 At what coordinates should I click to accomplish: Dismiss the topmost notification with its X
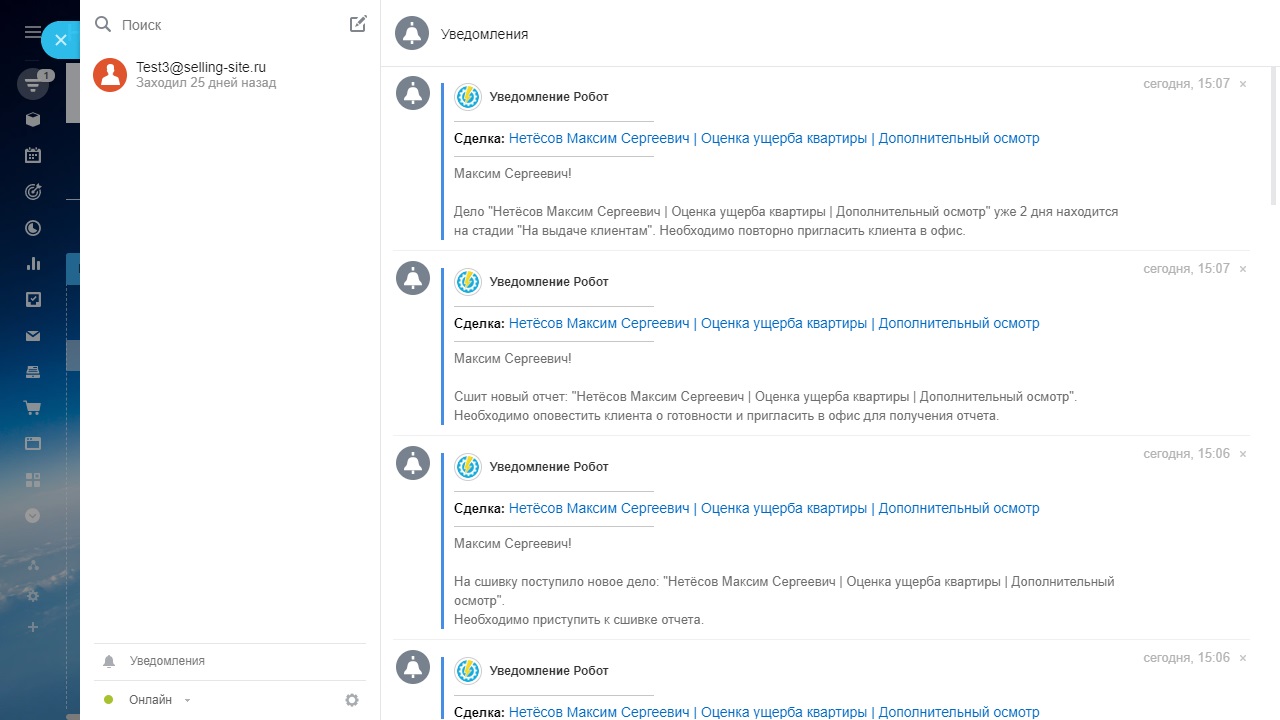pos(1243,84)
